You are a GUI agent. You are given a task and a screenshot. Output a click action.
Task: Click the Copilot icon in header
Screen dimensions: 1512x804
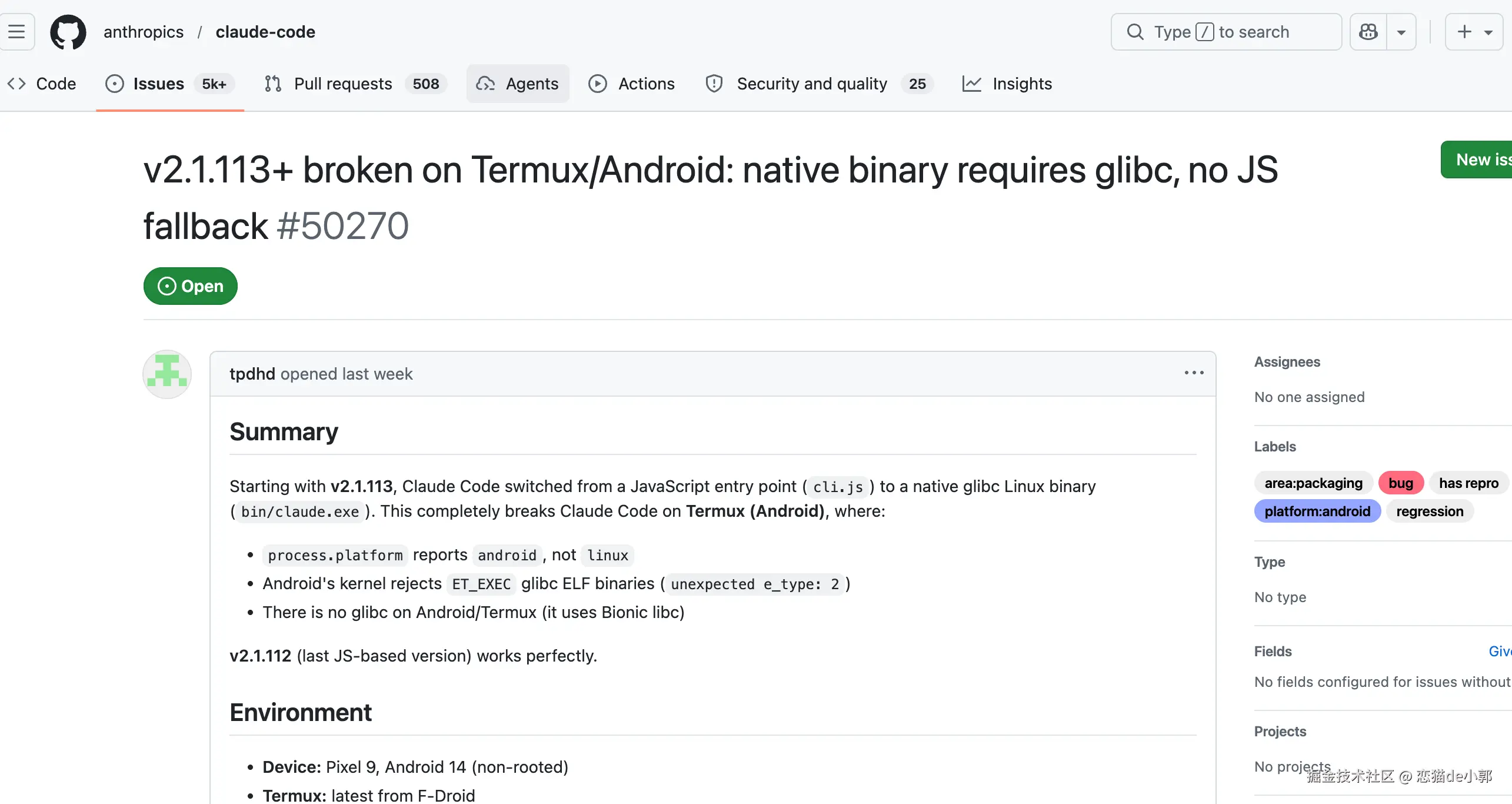pos(1368,32)
